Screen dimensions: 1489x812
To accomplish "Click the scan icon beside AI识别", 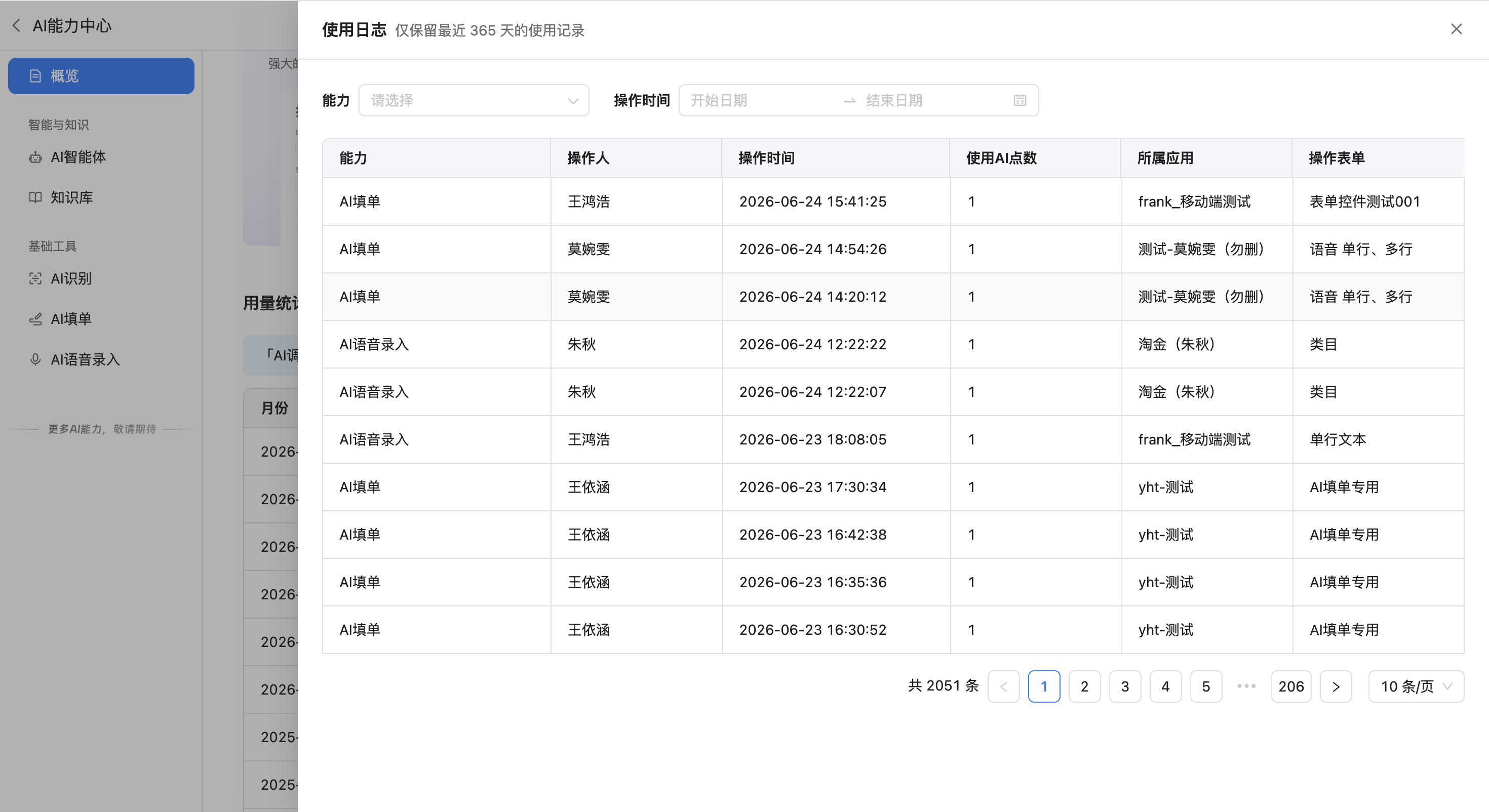I will [x=35, y=278].
